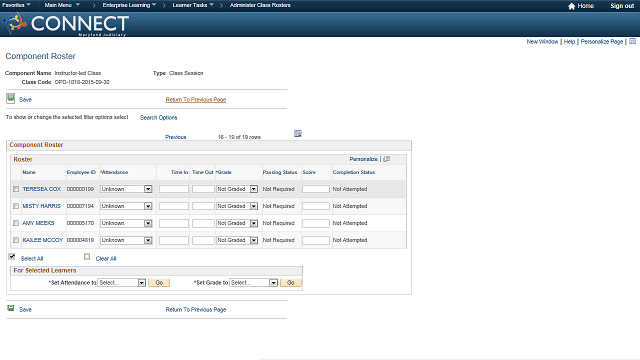Click the Previous rows link

[176, 137]
